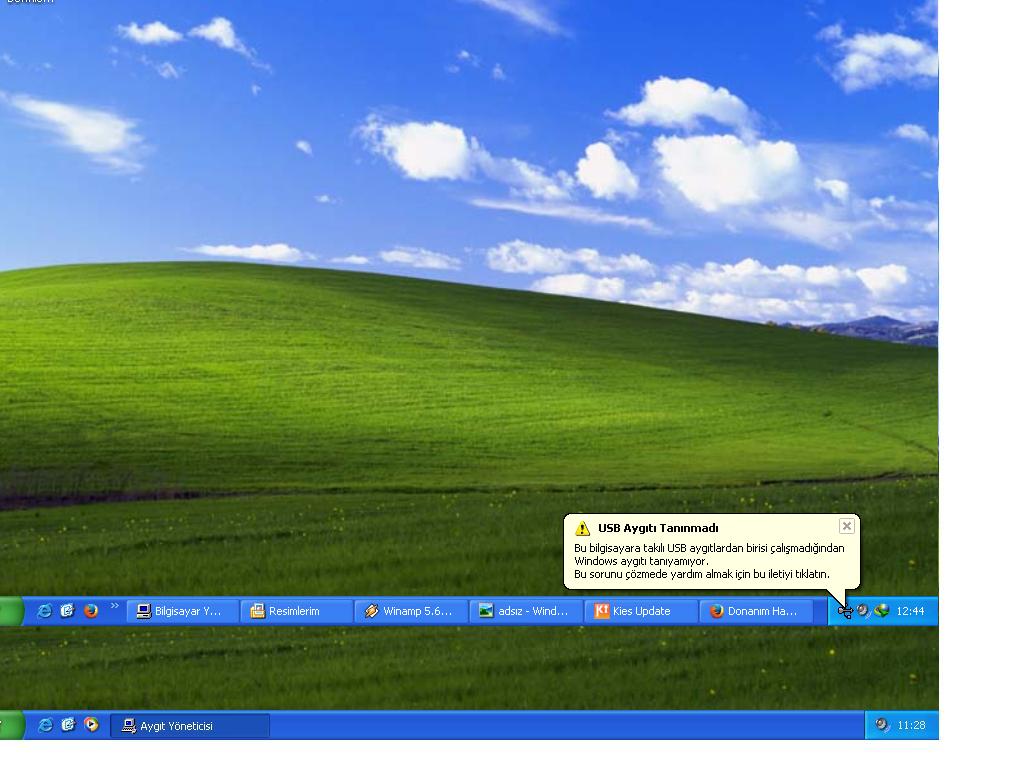Viewport: 1024px width, 768px height.
Task: Switch to adsız - Wind... taskbar window
Action: coord(526,611)
